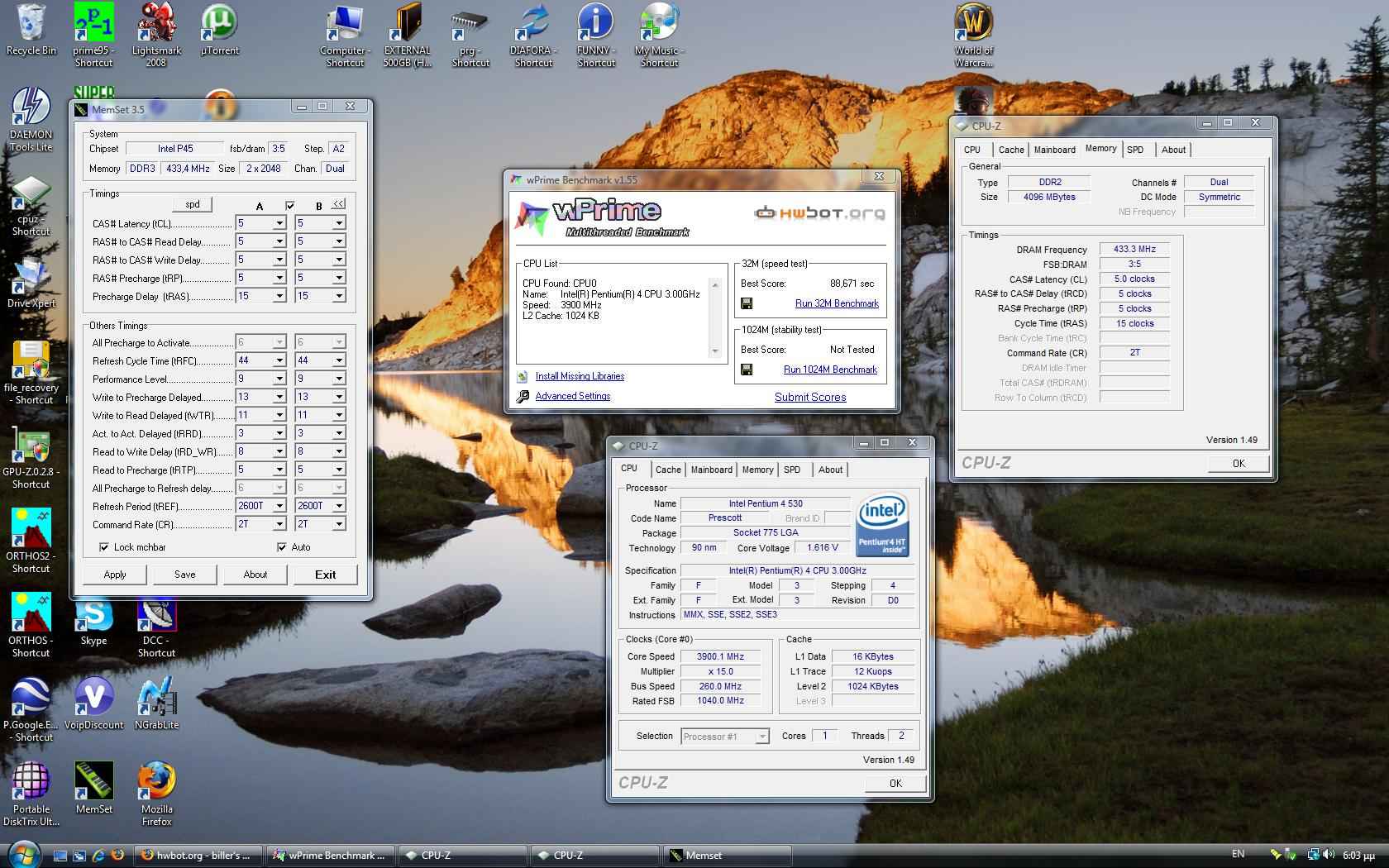Viewport: 1389px width, 868px height.
Task: Open Advanced Settings link in wPrime
Action: [x=573, y=396]
